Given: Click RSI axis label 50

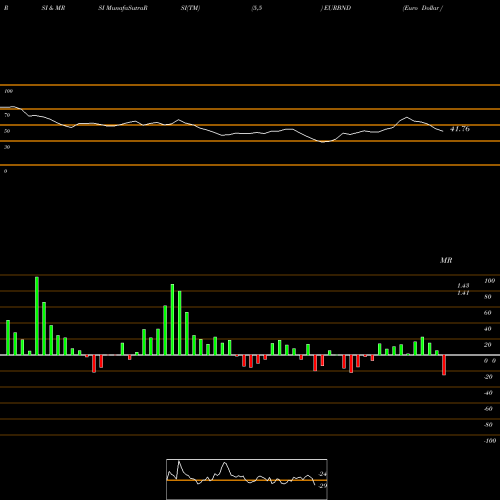Looking at the screenshot, I should point(7,131).
